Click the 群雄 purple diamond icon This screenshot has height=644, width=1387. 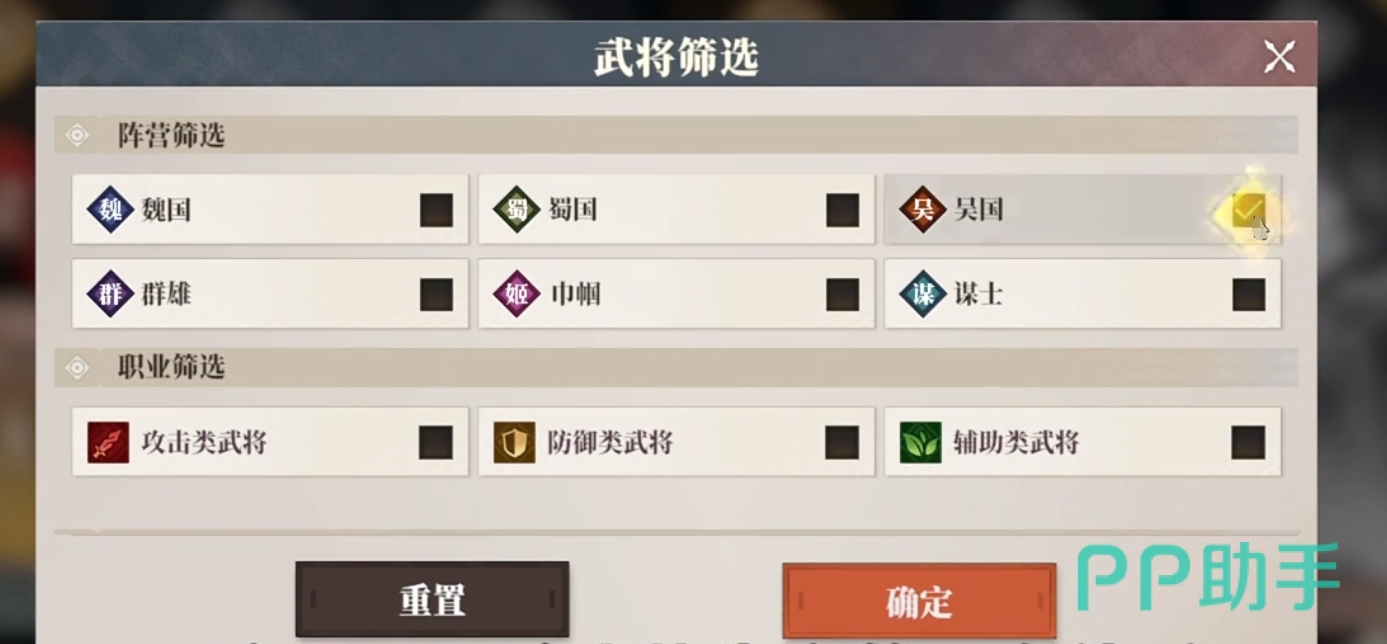coord(110,294)
